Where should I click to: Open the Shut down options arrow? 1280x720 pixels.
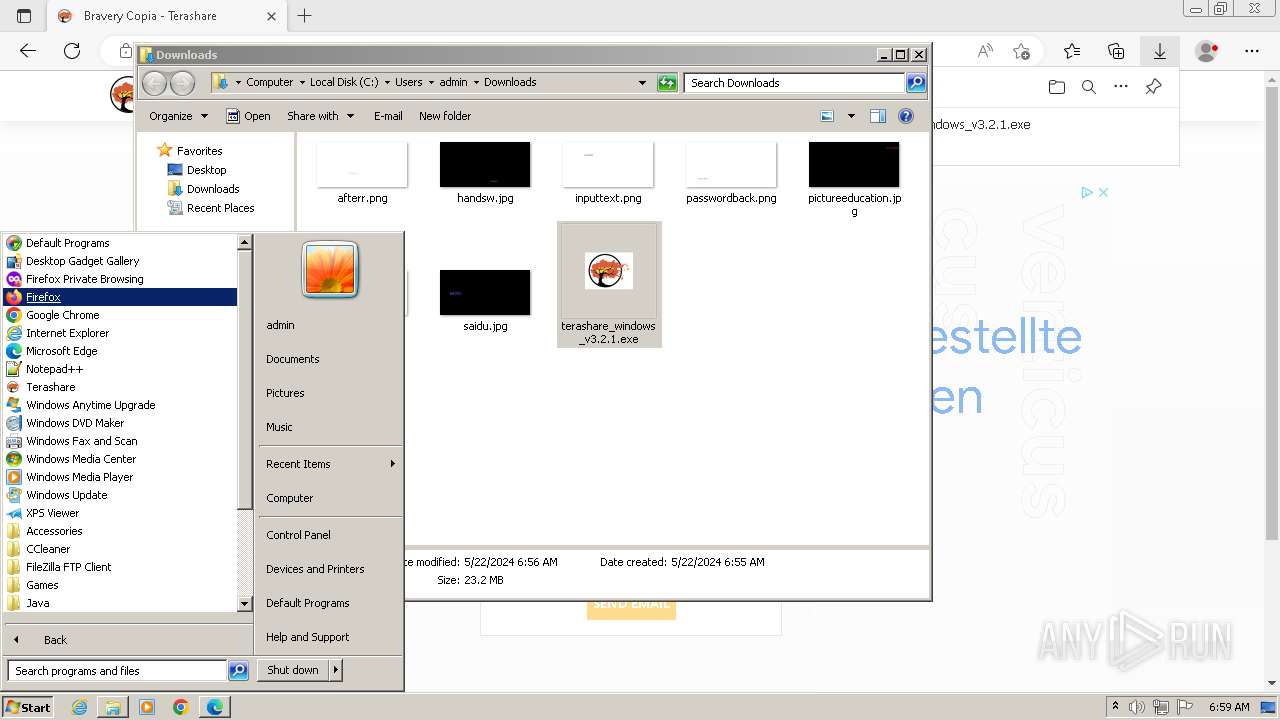pos(336,670)
